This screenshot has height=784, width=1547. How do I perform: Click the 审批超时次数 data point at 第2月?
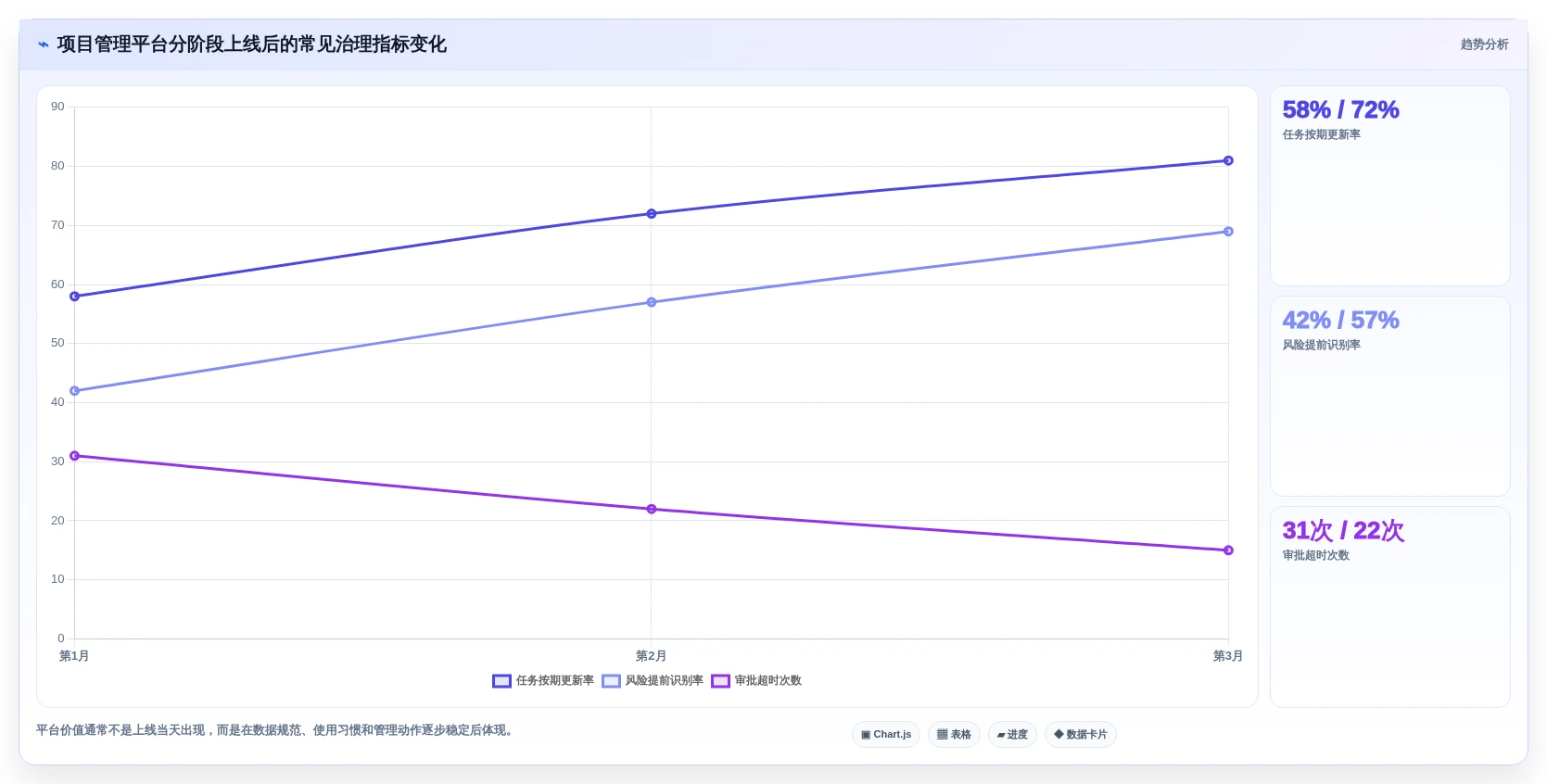[652, 509]
